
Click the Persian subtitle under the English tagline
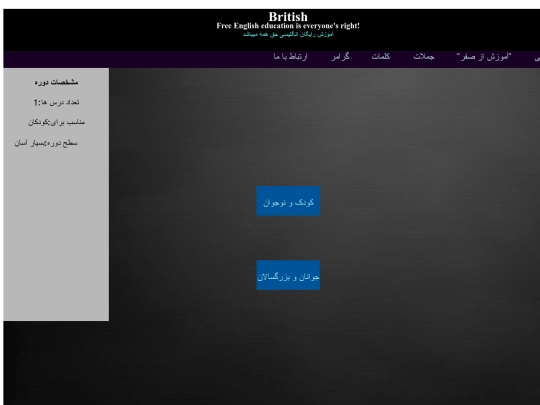pos(288,34)
